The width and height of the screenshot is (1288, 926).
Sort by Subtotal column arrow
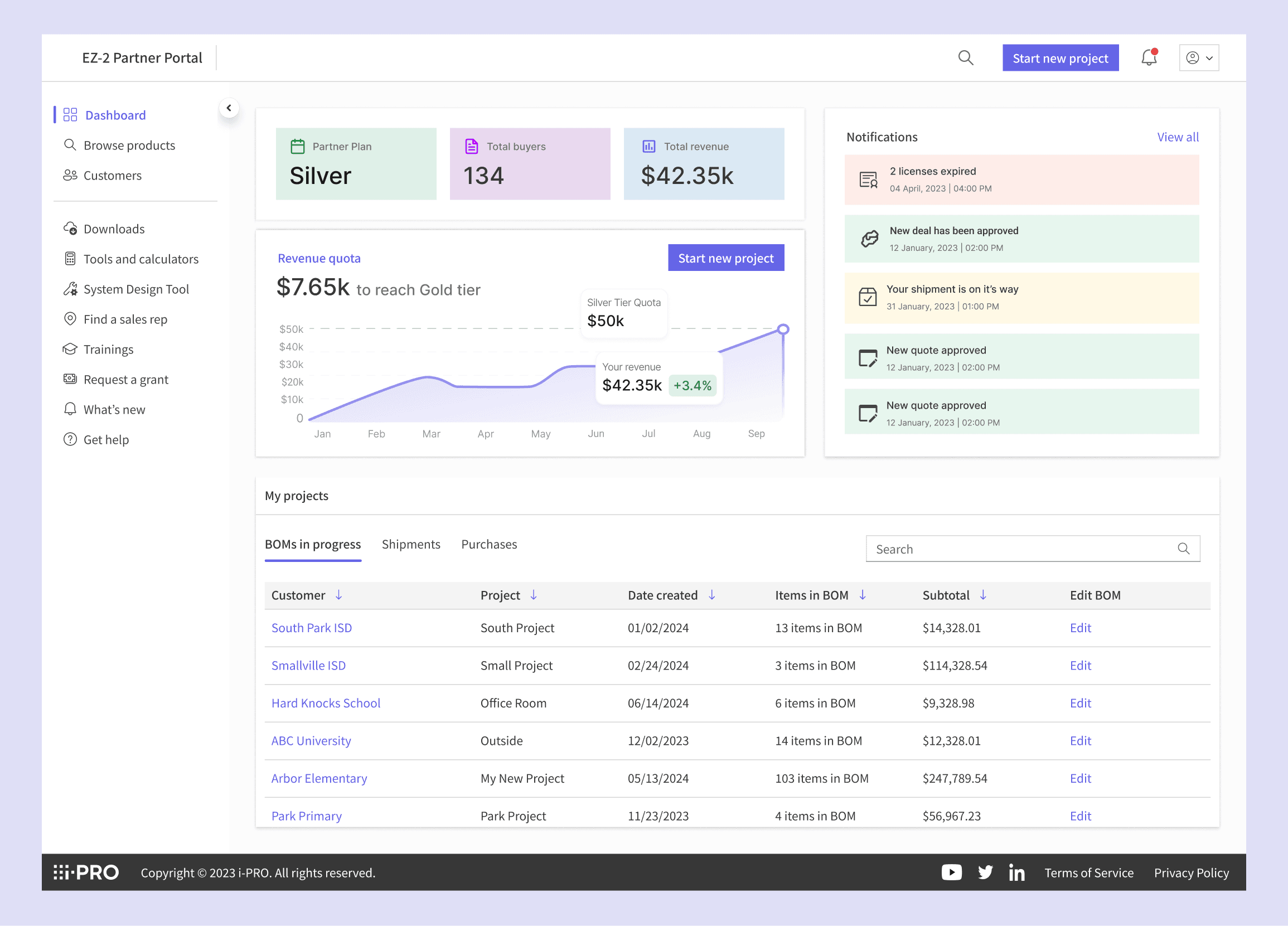pyautogui.click(x=983, y=595)
